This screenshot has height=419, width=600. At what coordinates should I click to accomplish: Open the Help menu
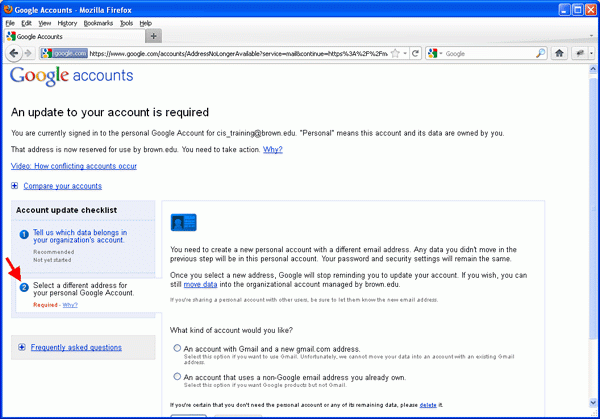145,23
